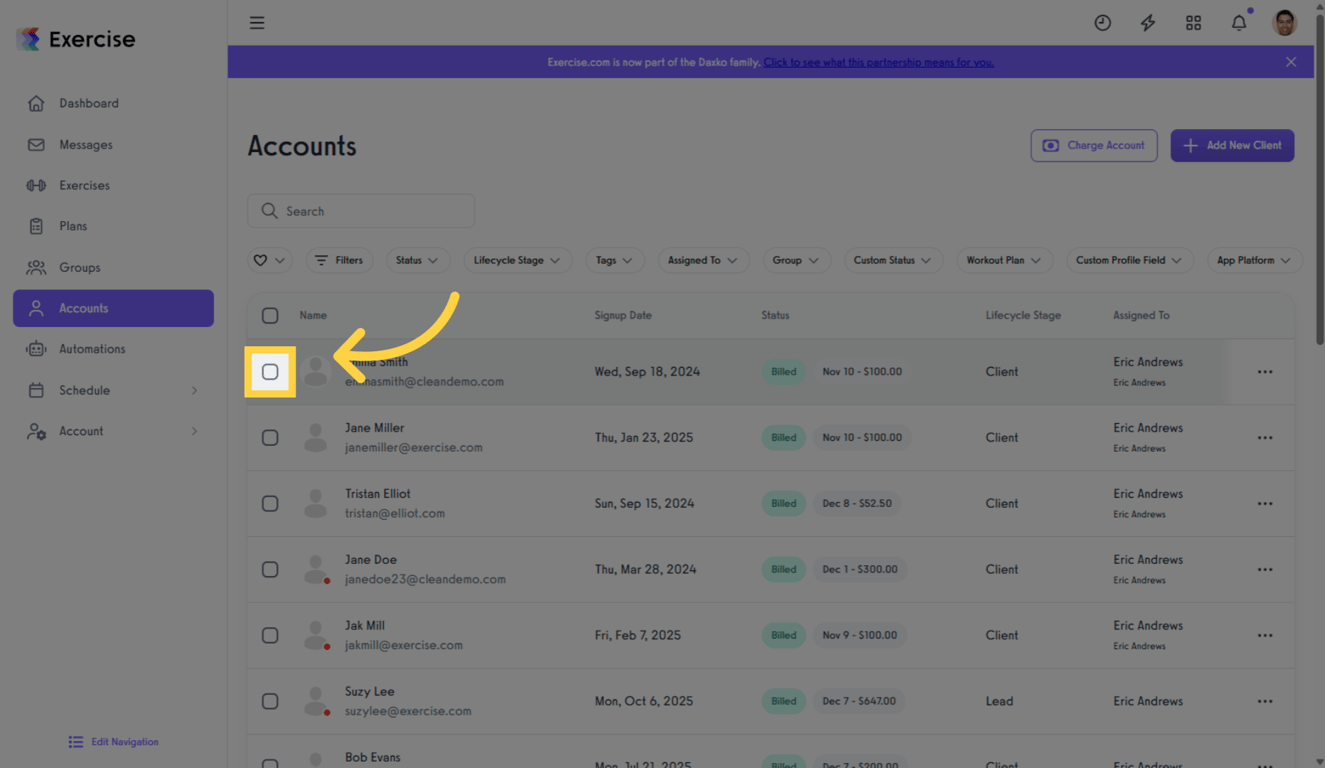The height and width of the screenshot is (768, 1325).
Task: Expand the Workout Plan filter
Action: (x=1004, y=260)
